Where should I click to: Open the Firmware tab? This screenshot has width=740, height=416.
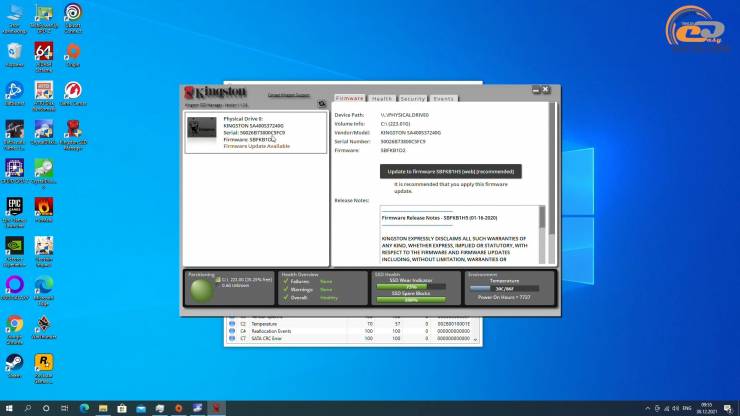(x=349, y=98)
